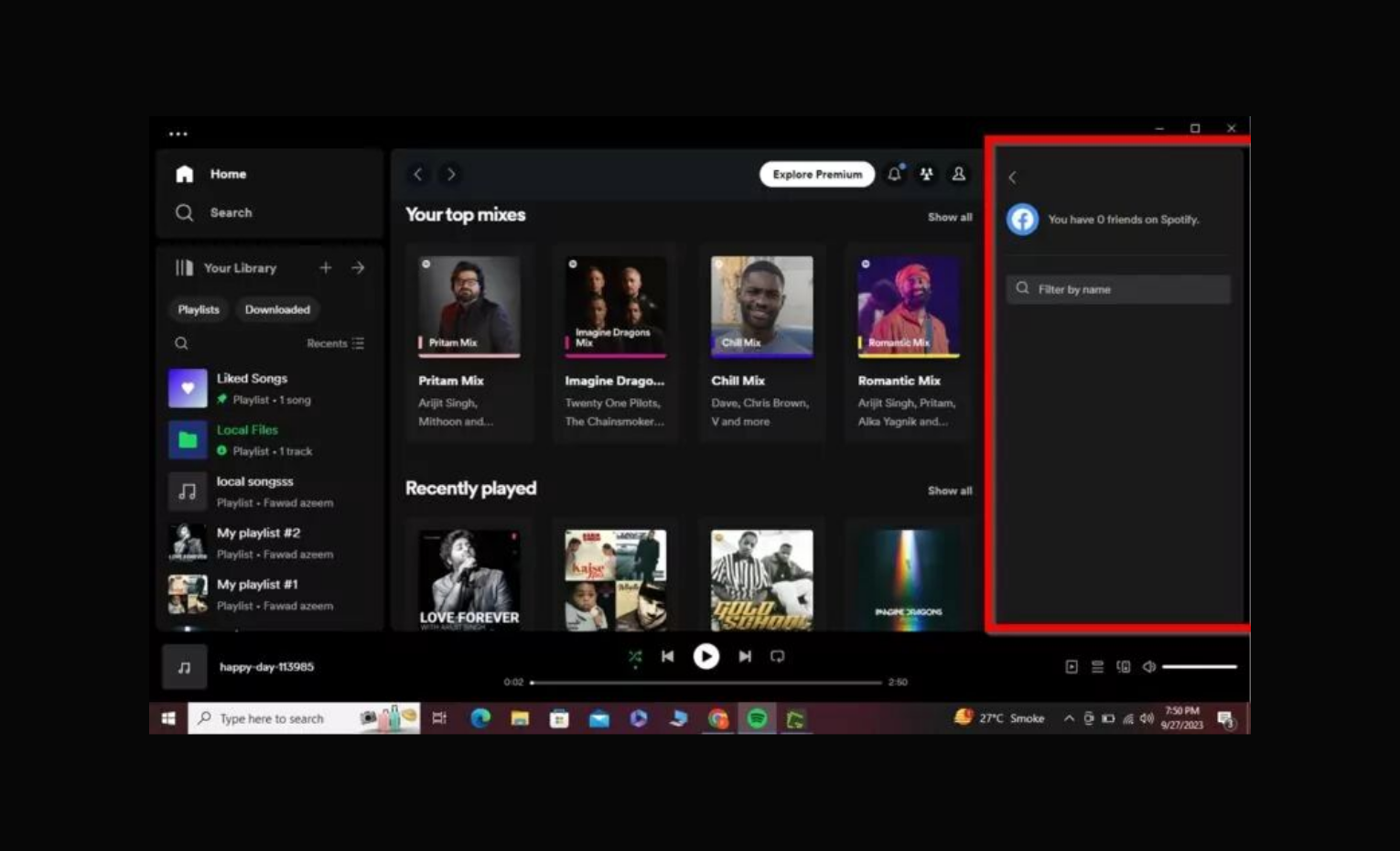Open the user profile icon
Image resolution: width=1400 pixels, height=851 pixels.
(x=959, y=174)
